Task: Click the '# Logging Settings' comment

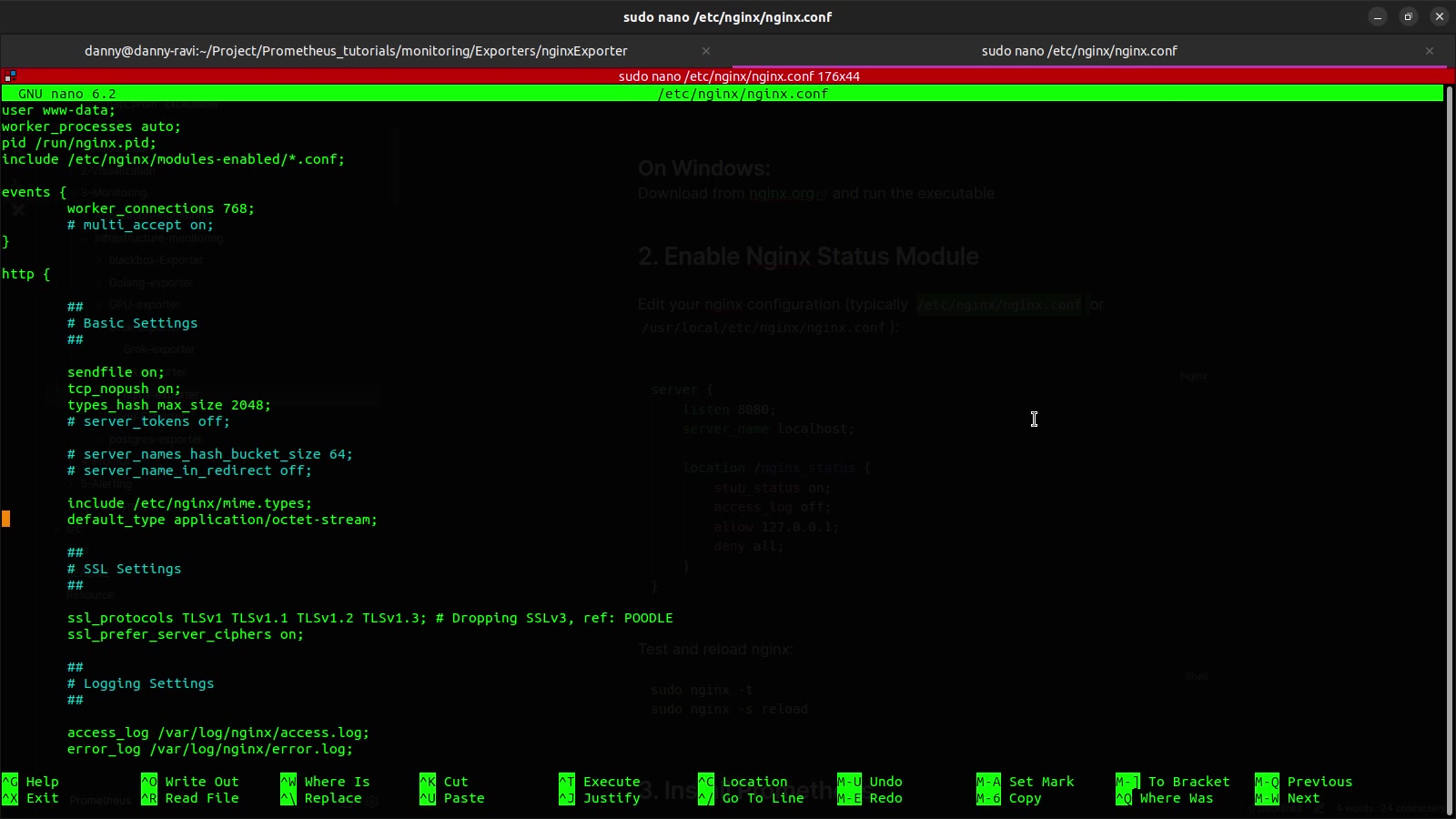Action: coord(141,683)
